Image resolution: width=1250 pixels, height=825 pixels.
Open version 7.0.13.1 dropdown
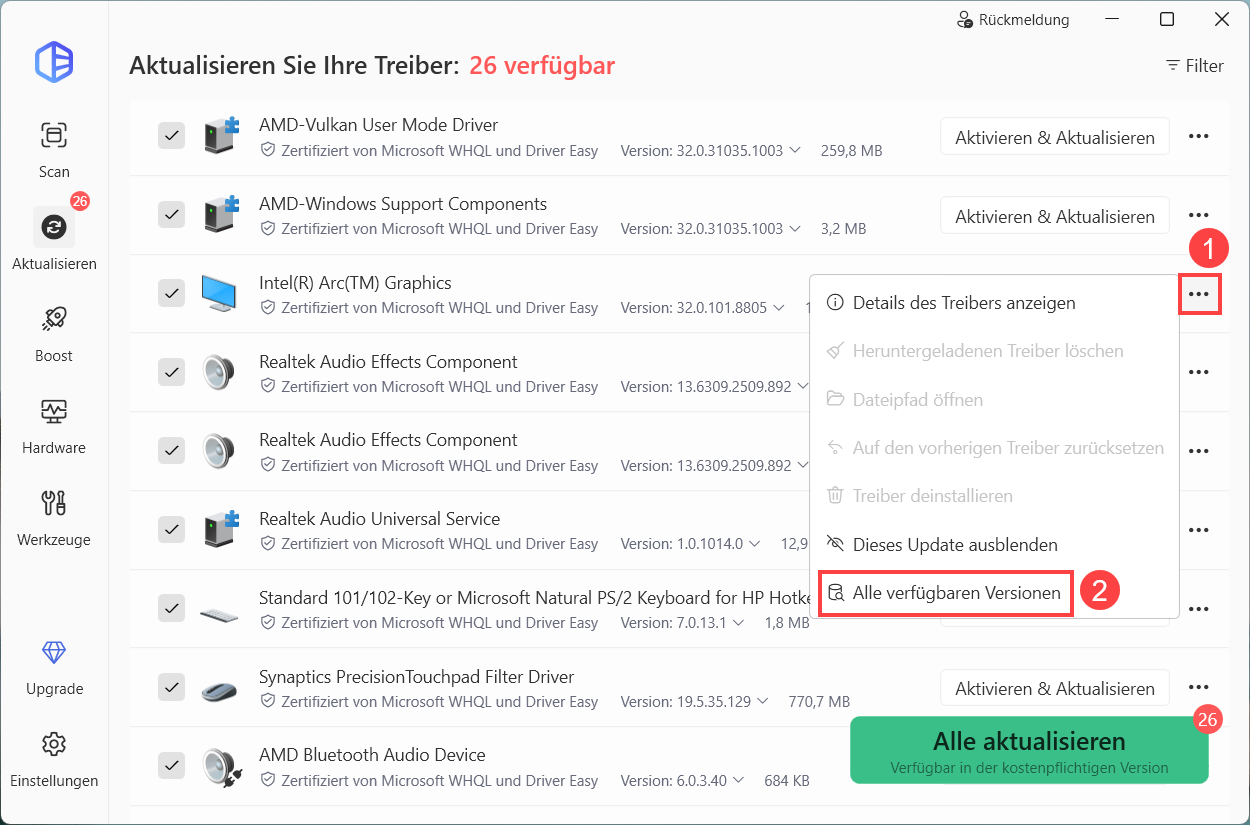tap(738, 623)
